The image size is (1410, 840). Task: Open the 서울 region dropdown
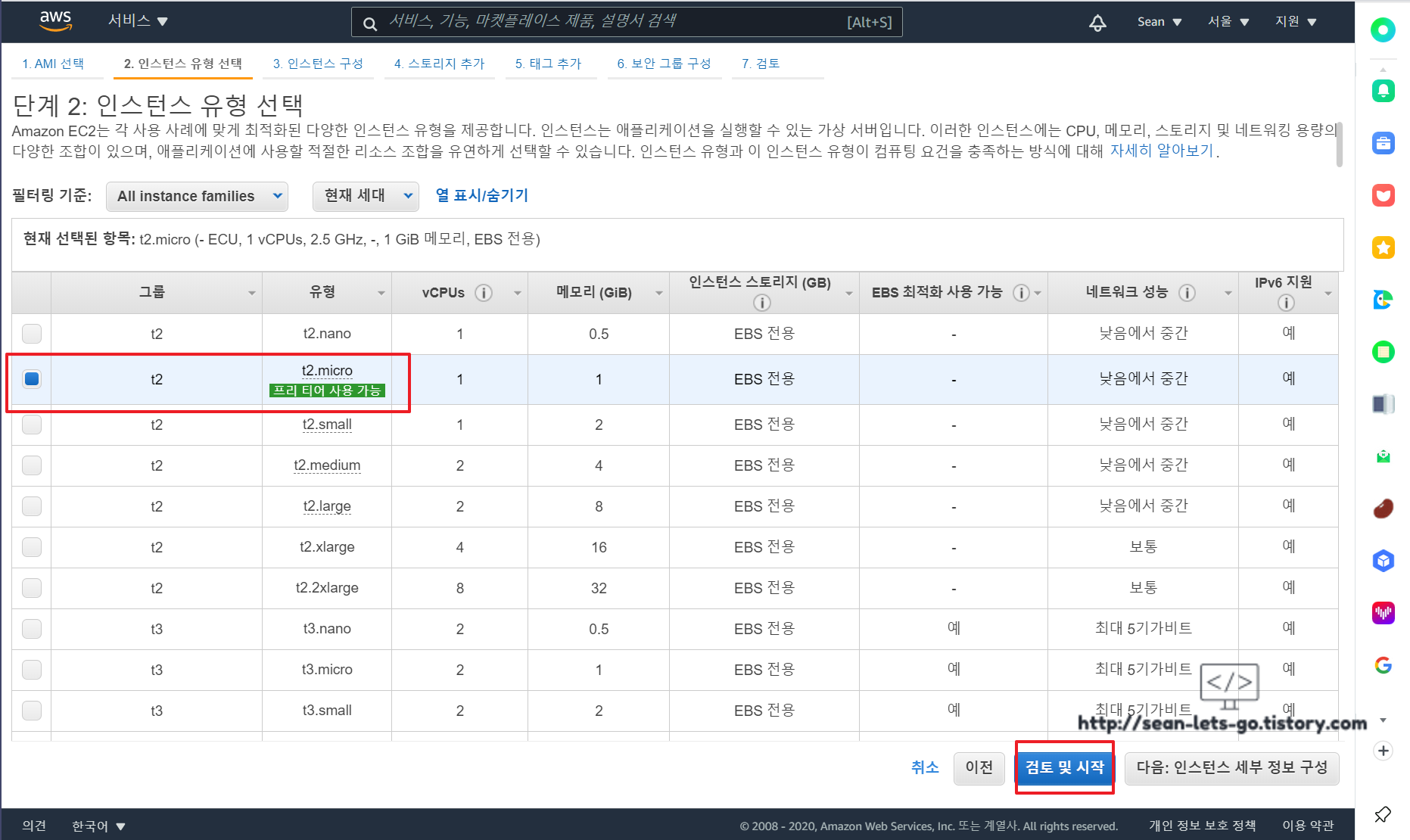pyautogui.click(x=1228, y=22)
